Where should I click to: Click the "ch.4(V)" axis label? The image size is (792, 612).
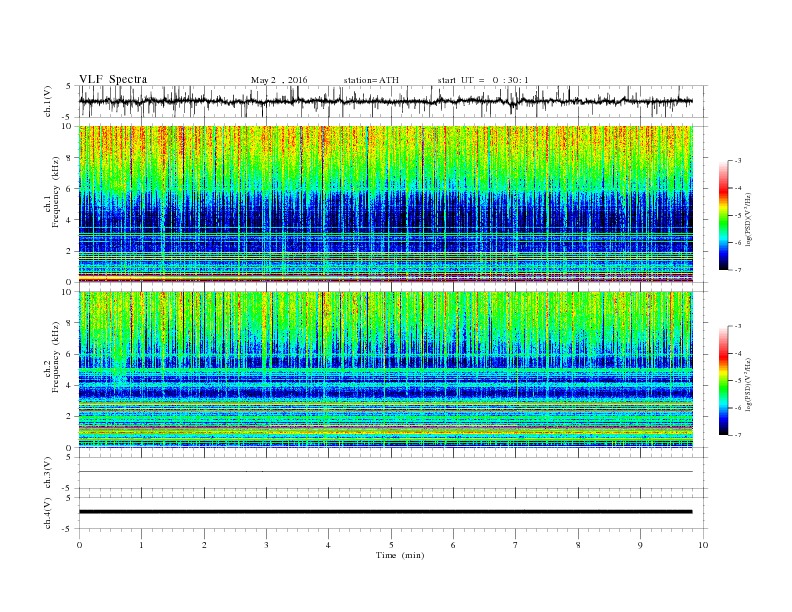point(47,513)
